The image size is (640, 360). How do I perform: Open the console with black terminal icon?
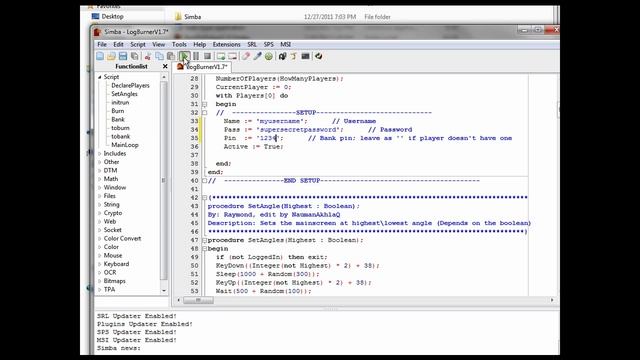(x=305, y=56)
